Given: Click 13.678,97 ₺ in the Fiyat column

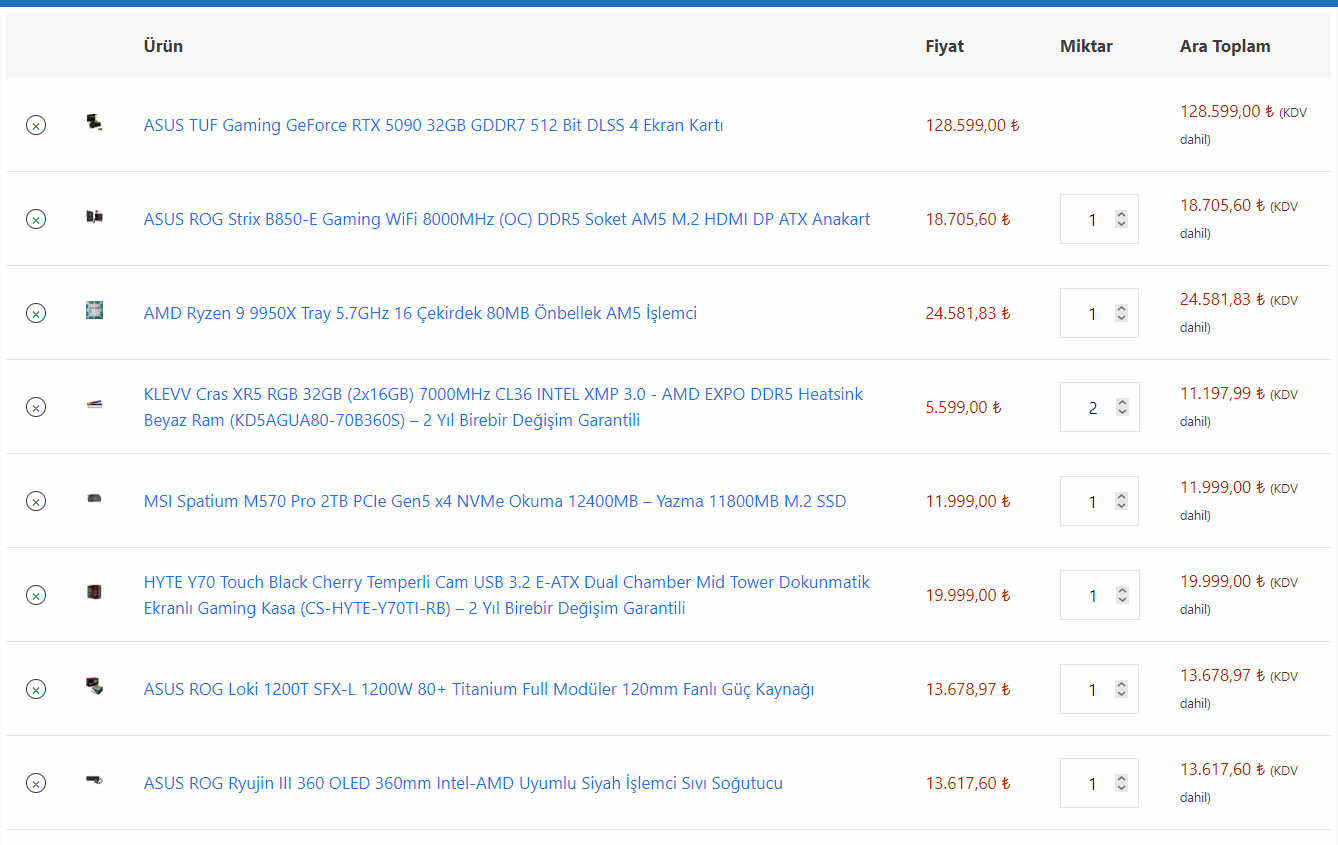Looking at the screenshot, I should click(x=968, y=689).
